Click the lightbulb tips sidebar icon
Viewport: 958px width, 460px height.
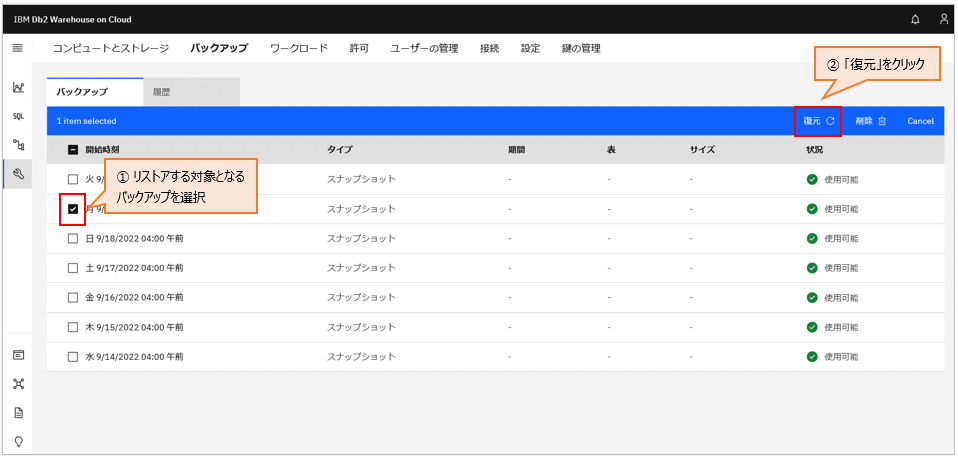[x=18, y=441]
